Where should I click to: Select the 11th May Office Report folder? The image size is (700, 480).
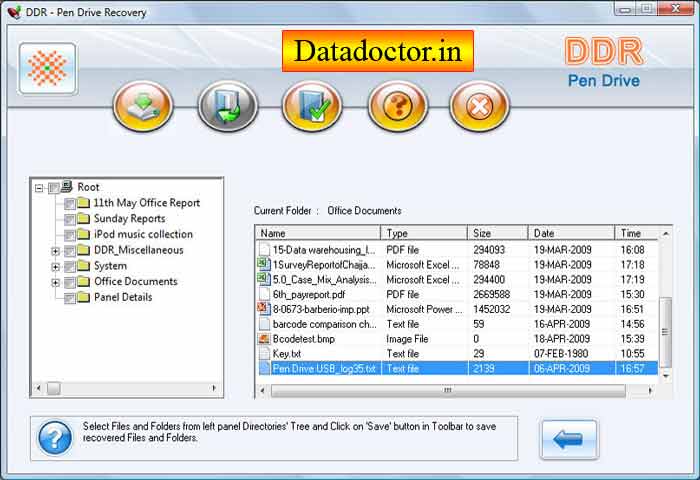point(147,203)
